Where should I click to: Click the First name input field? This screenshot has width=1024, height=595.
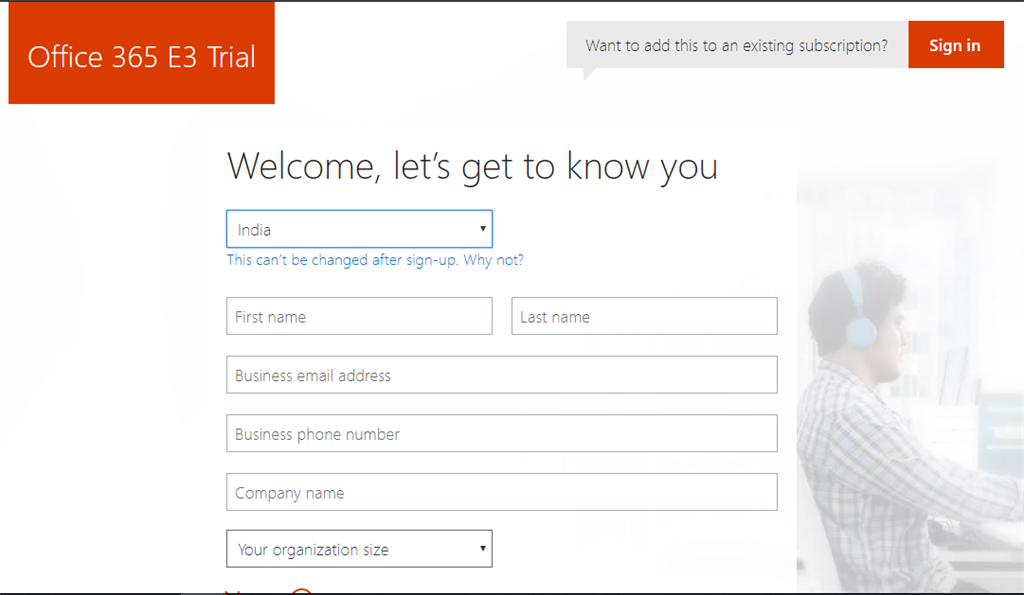(359, 315)
